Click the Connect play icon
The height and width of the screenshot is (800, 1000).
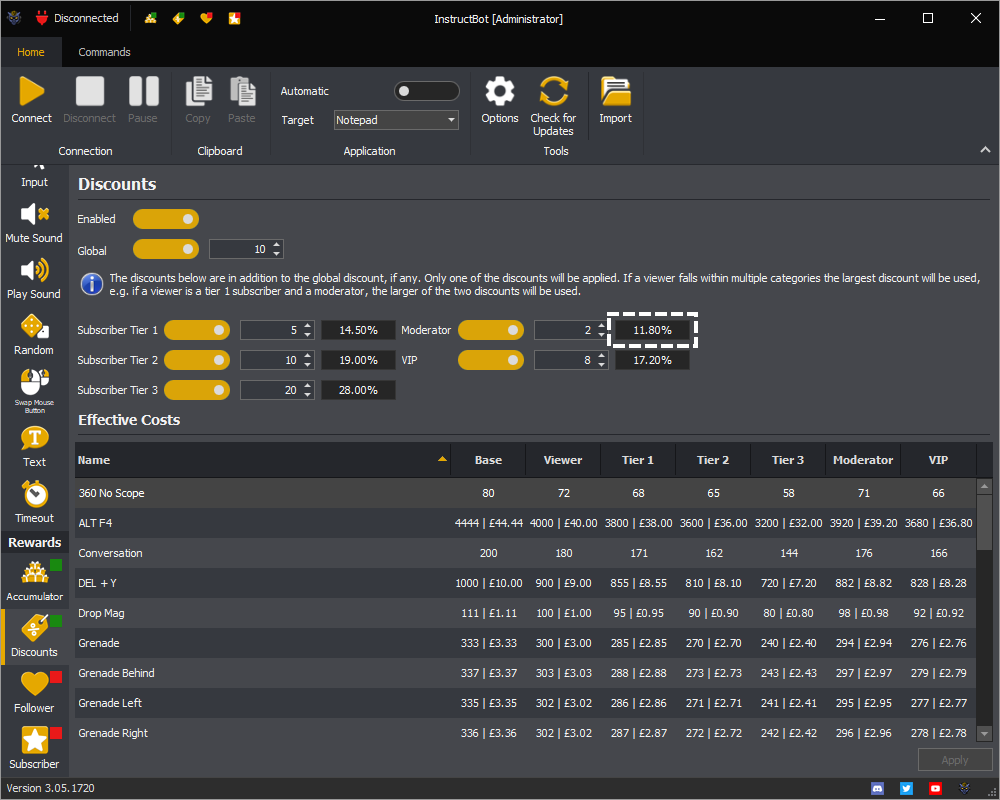tap(32, 92)
